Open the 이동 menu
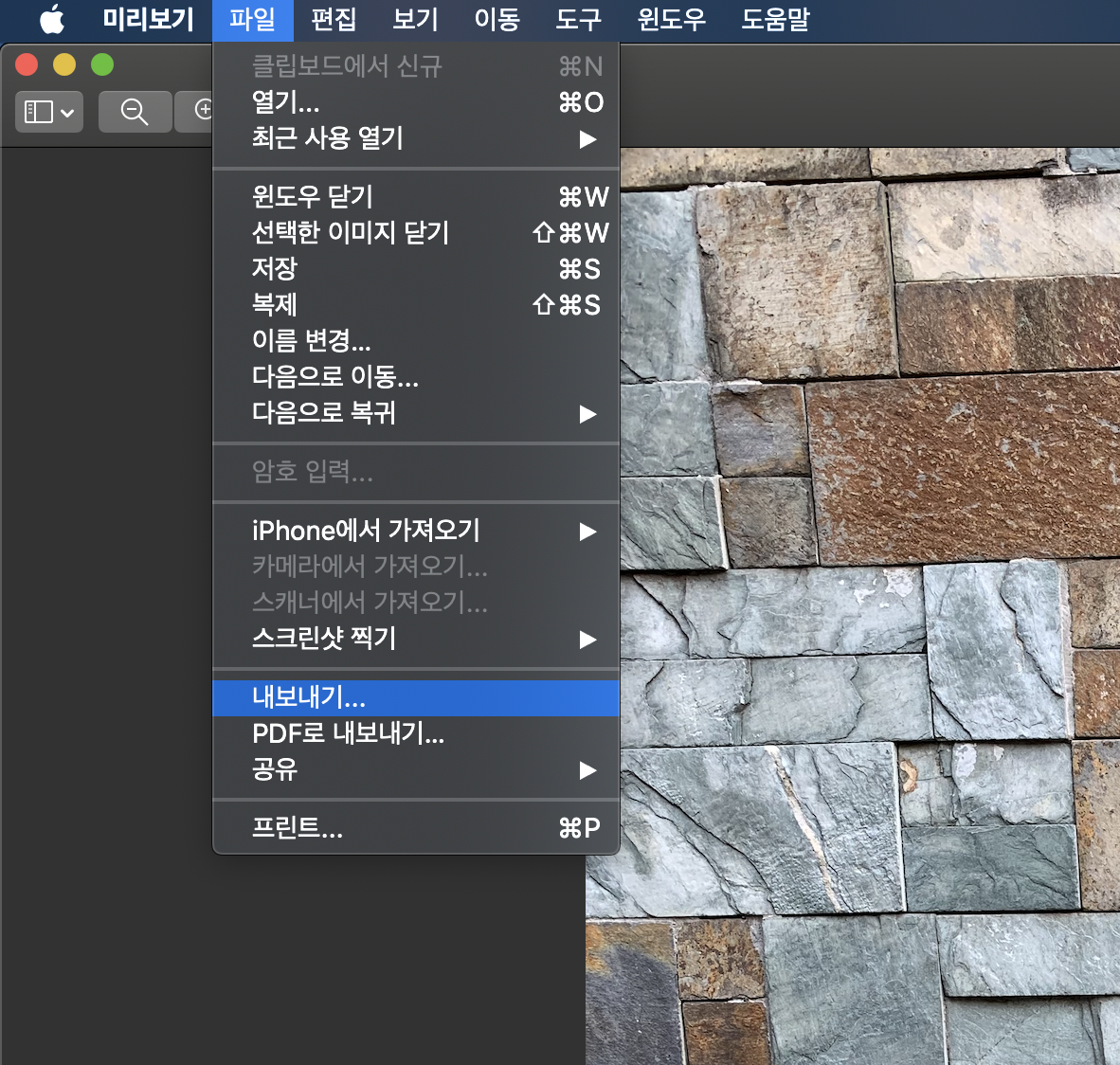The width and height of the screenshot is (1120, 1065). tap(497, 19)
